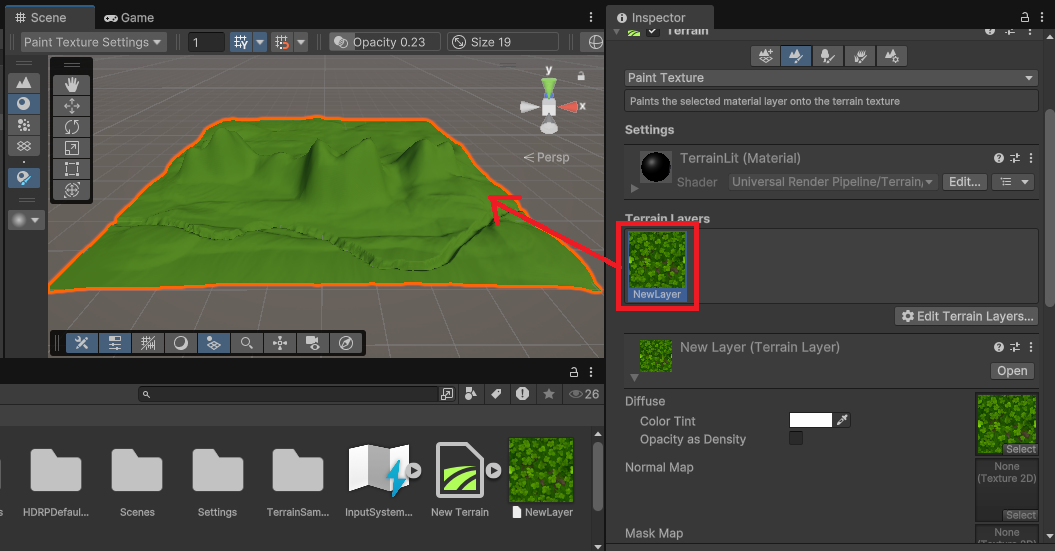Screen dimensions: 1055x551
Task: Open the Paint Texture tool dropdown
Action: [x=830, y=78]
